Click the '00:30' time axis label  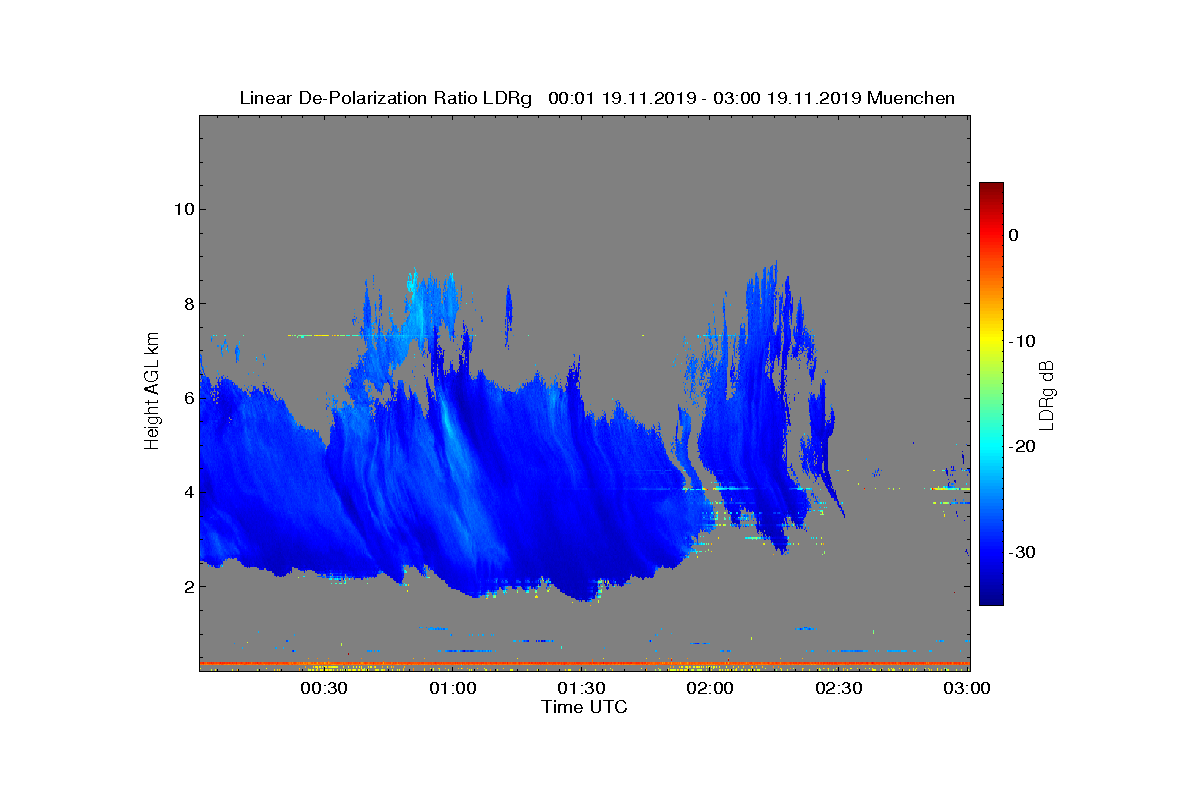click(324, 688)
